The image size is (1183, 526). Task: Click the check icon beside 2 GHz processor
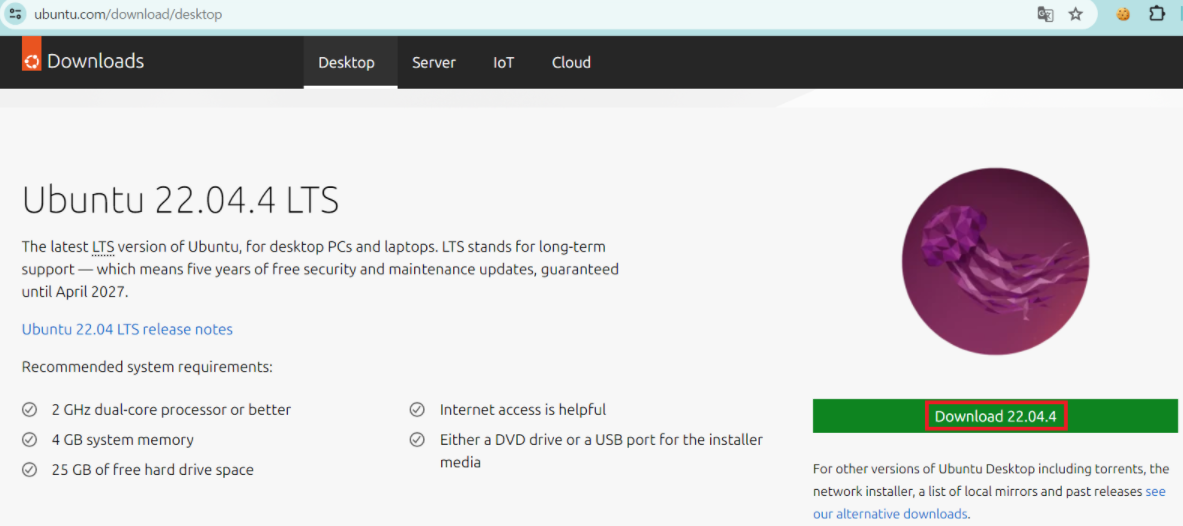coord(29,410)
